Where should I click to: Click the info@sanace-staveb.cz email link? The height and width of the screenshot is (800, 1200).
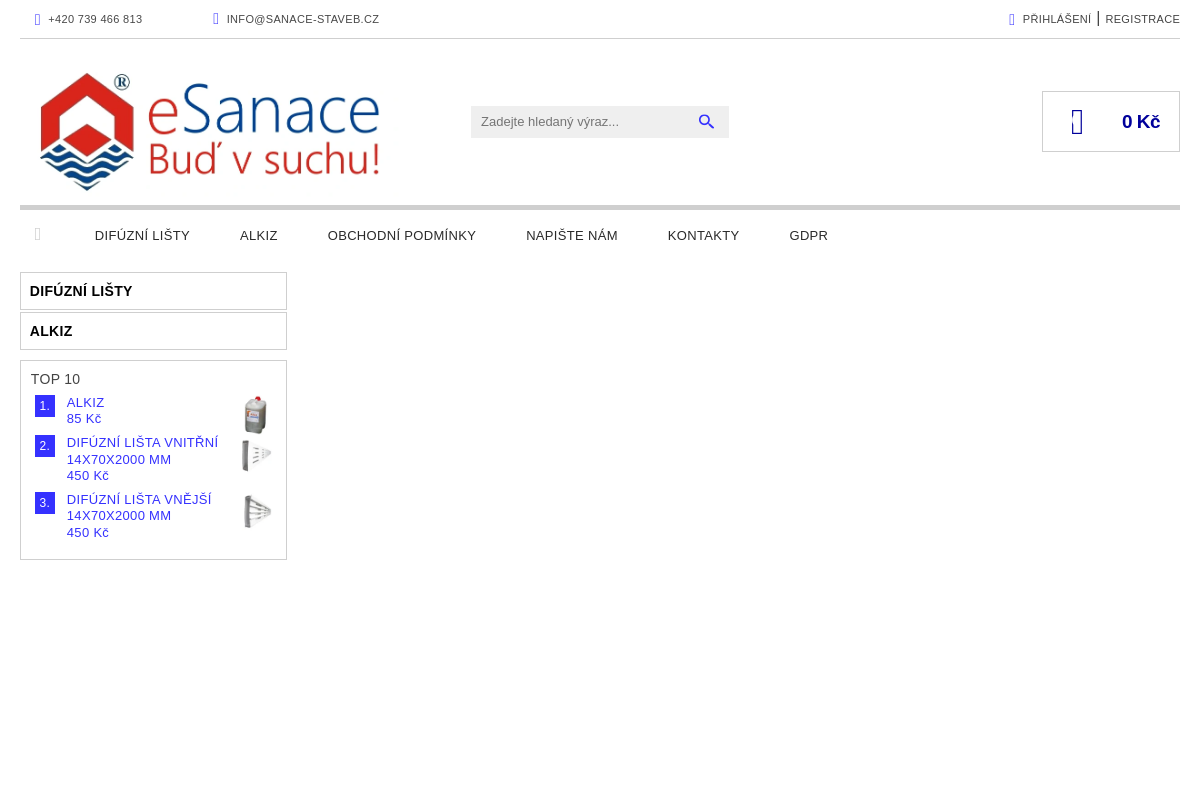tap(303, 19)
